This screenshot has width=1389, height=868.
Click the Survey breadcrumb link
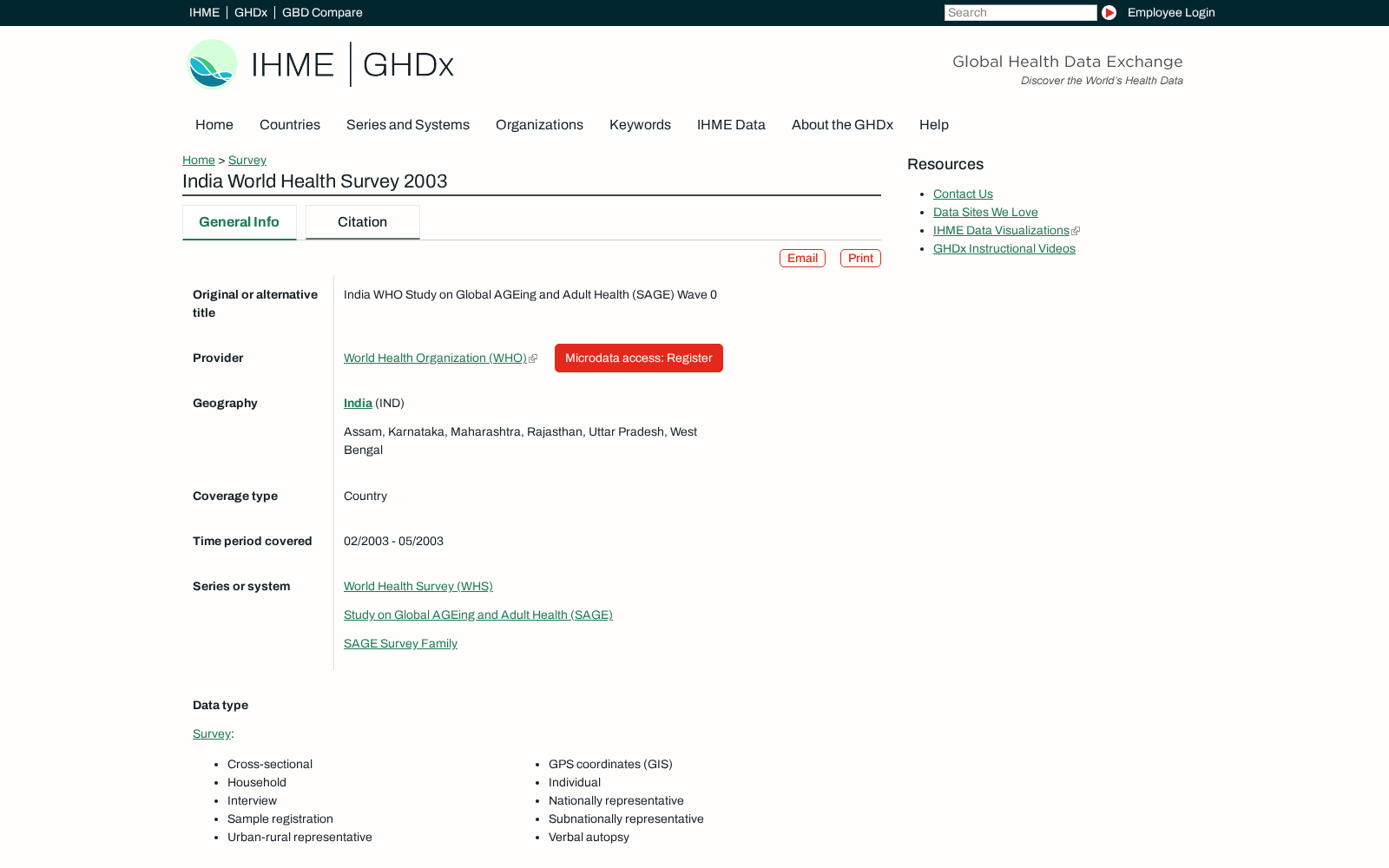[247, 160]
